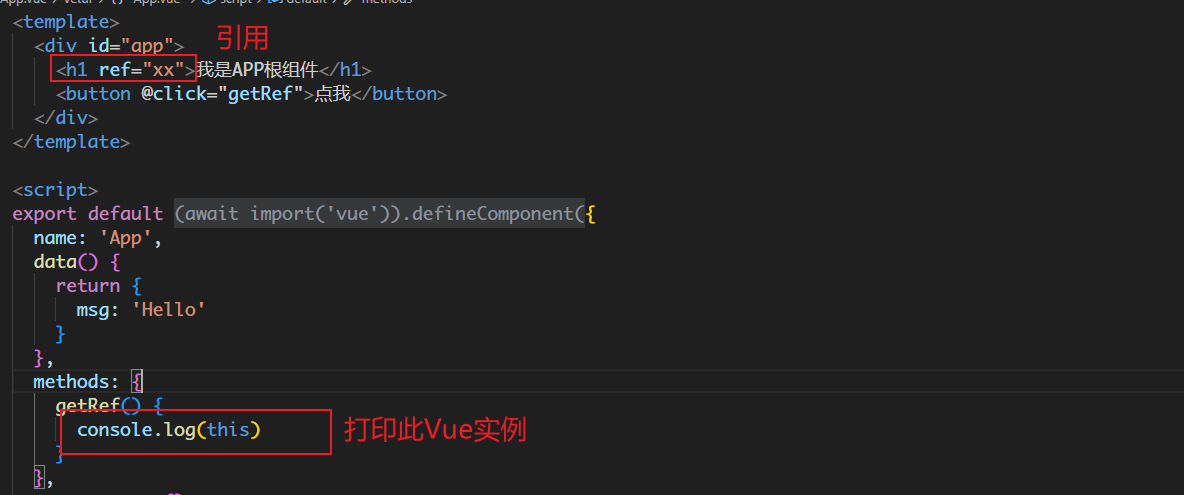Viewport: 1184px width, 495px height.
Task: Click the opening template tag
Action: (x=66, y=21)
